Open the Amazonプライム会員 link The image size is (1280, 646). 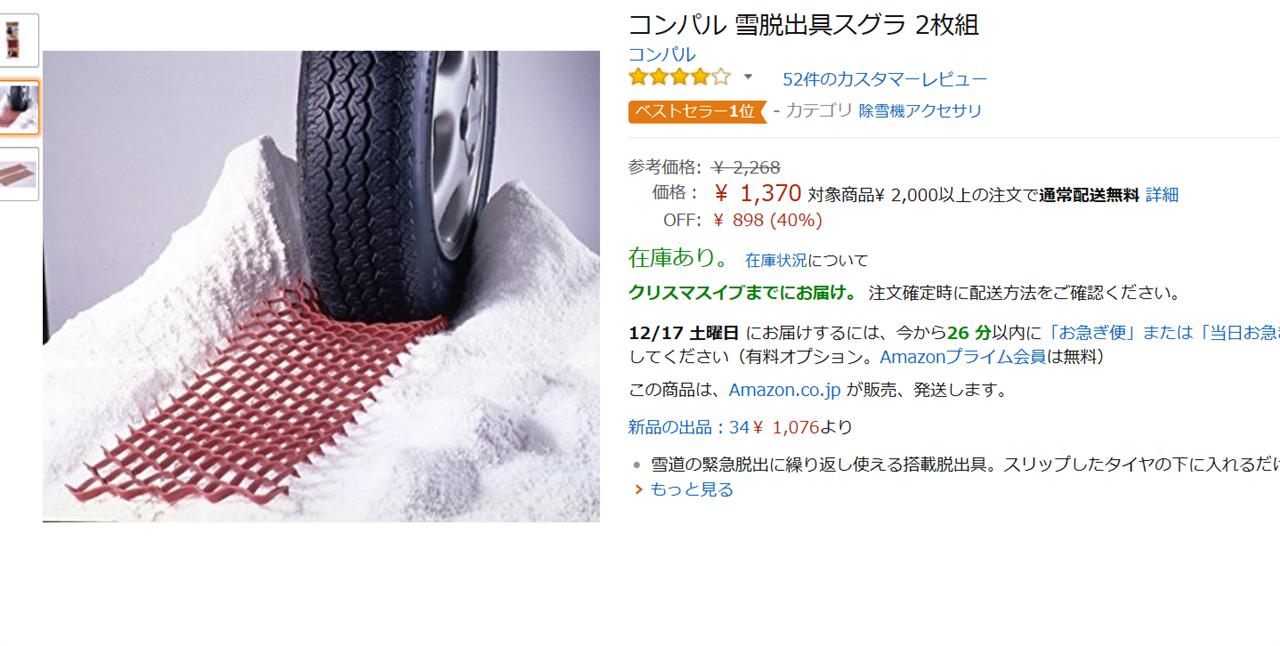(963, 356)
